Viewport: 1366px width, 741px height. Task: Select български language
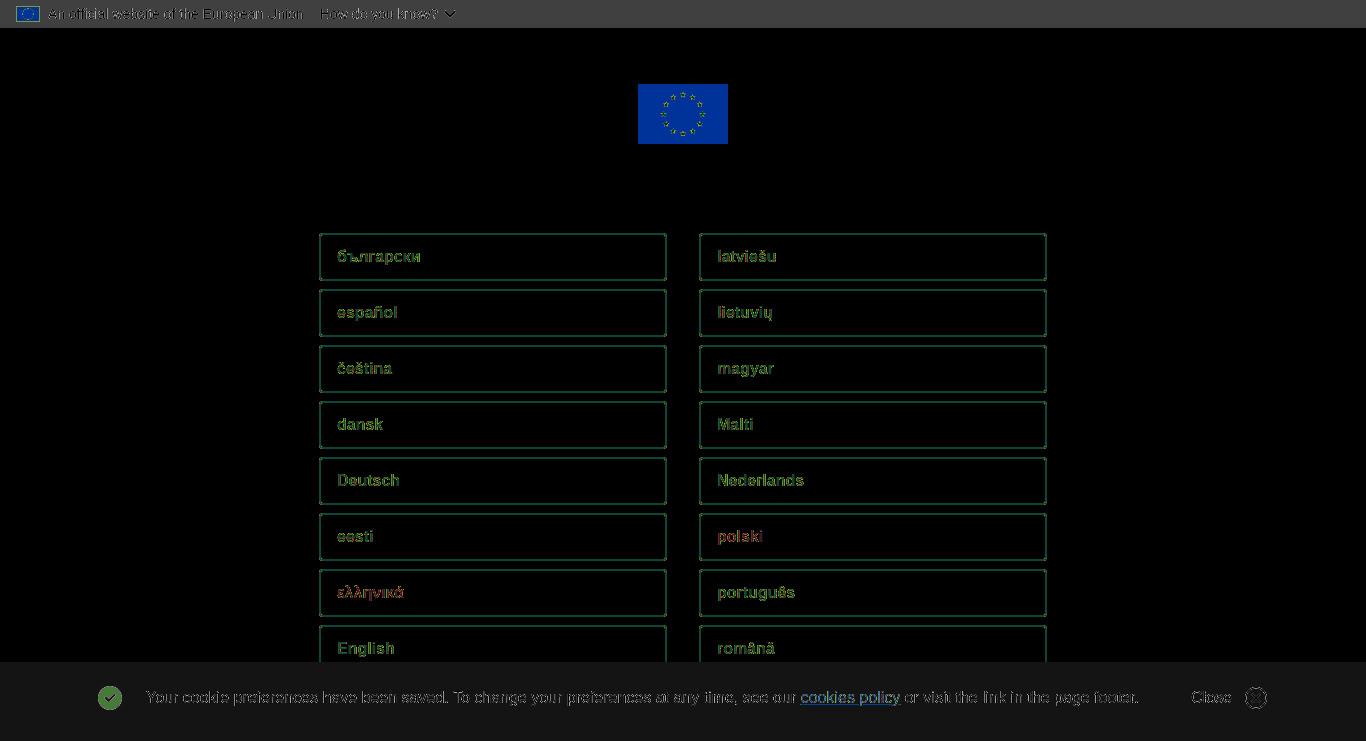coord(493,257)
